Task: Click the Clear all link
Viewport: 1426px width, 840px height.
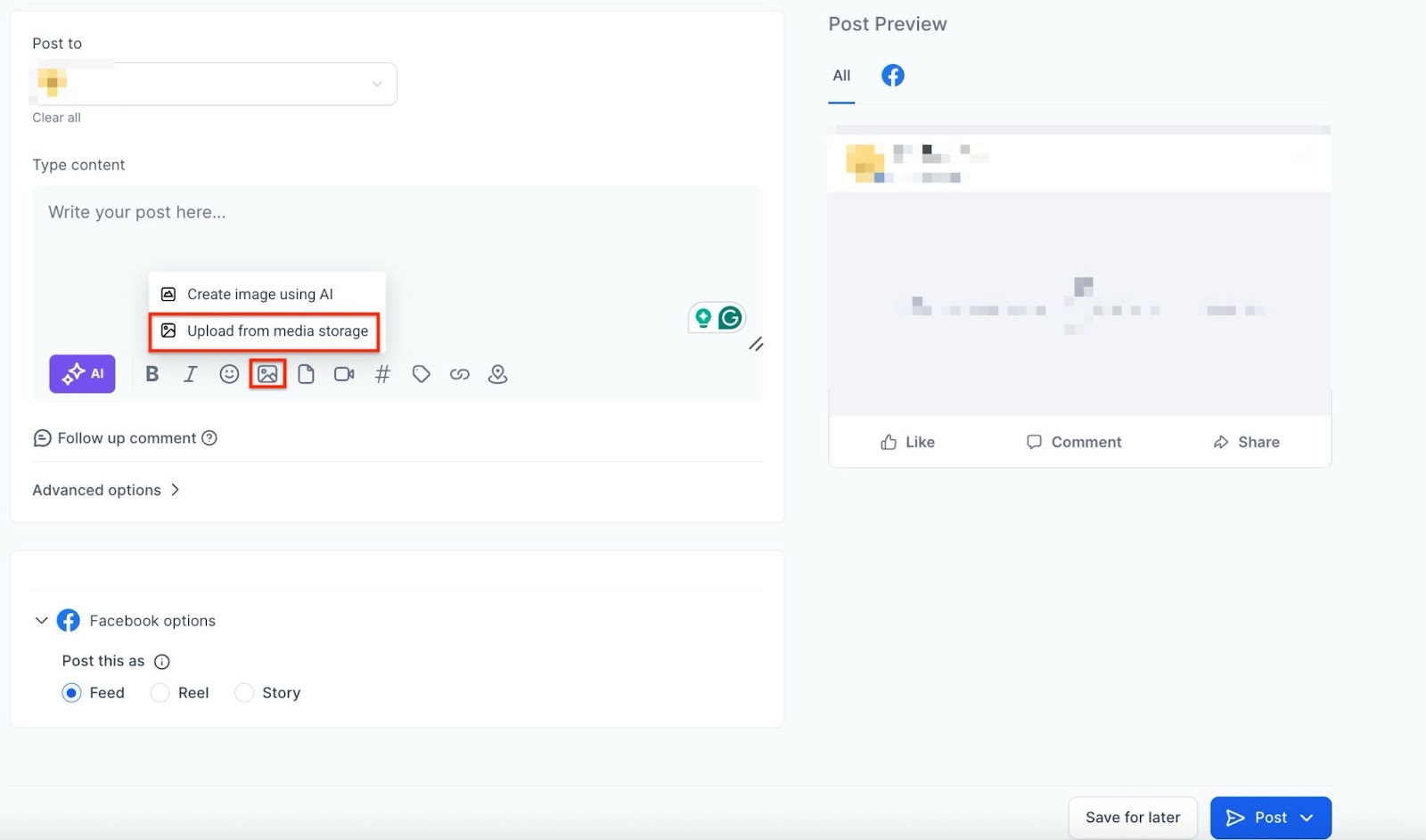Action: tap(56, 118)
